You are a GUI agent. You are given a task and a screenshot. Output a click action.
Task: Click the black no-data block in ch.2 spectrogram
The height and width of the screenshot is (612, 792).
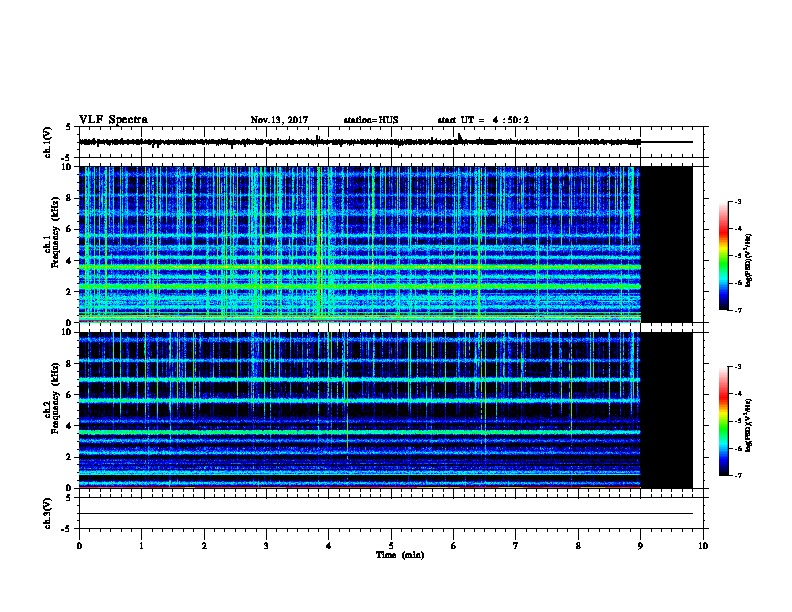tap(667, 410)
